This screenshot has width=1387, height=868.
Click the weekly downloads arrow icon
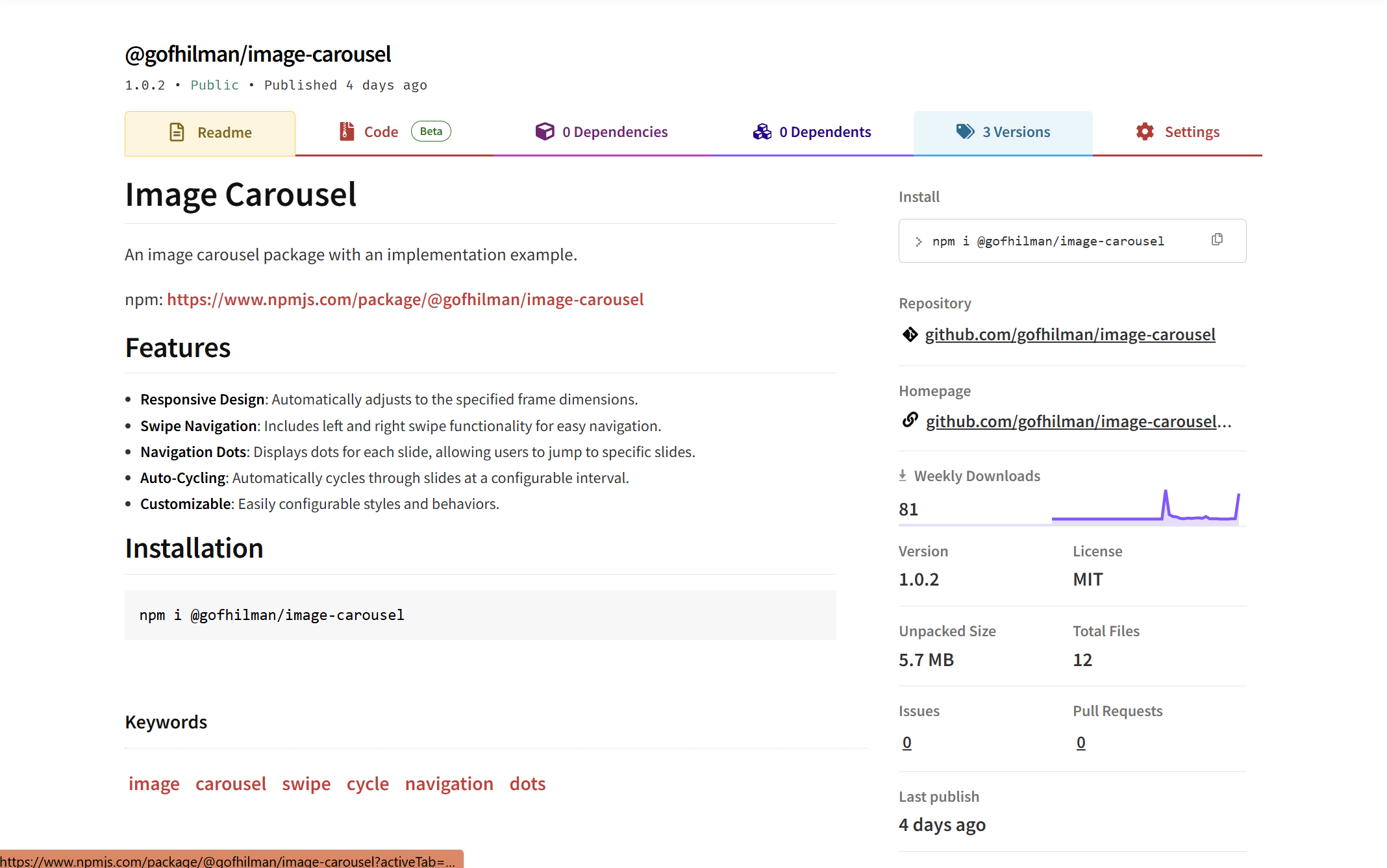tap(903, 476)
